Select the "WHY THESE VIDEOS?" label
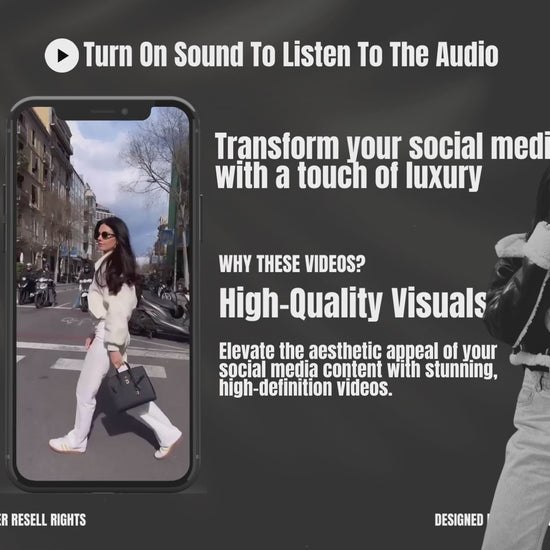This screenshot has width=550, height=550. click(x=292, y=264)
